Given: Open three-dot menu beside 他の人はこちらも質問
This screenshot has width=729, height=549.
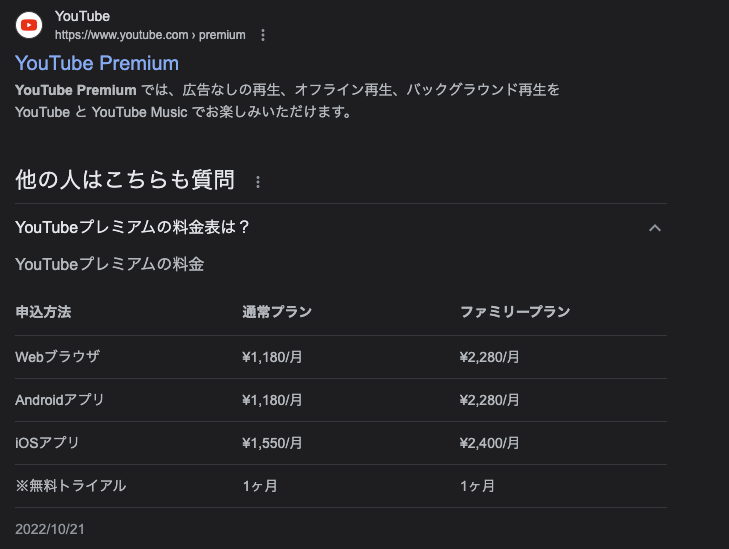Looking at the screenshot, I should (258, 182).
